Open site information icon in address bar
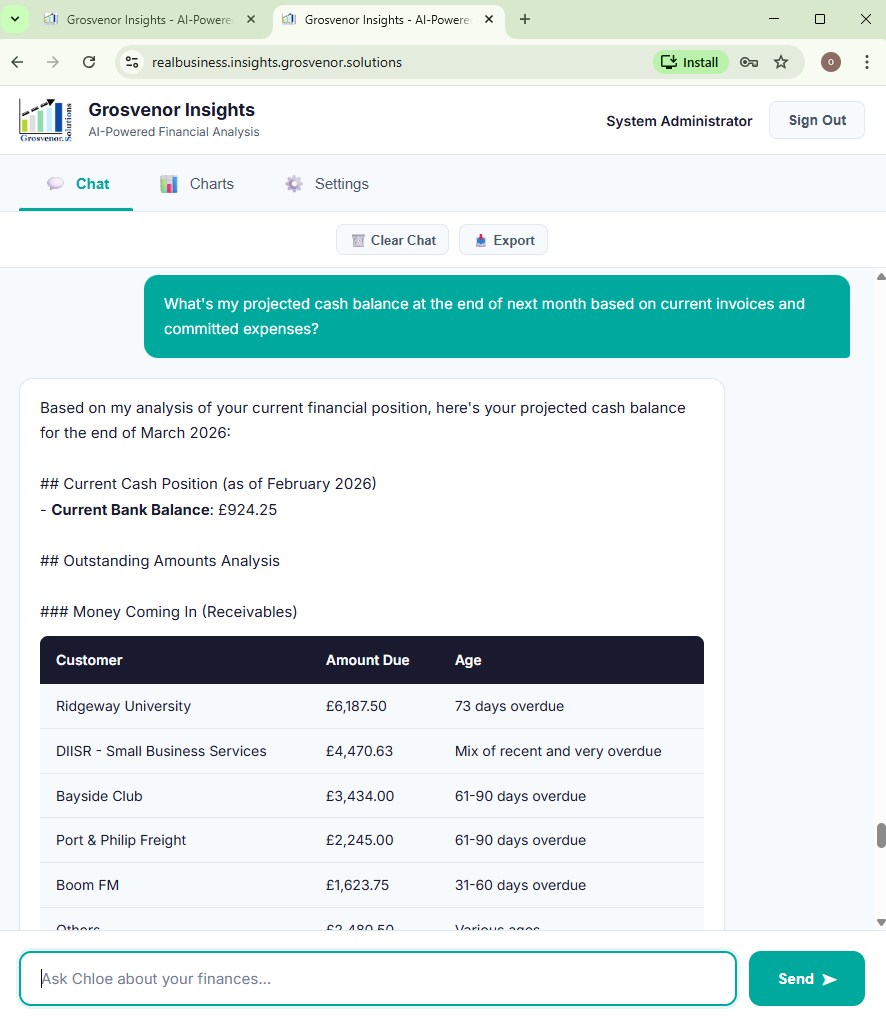This screenshot has height=1025, width=886. pos(132,62)
